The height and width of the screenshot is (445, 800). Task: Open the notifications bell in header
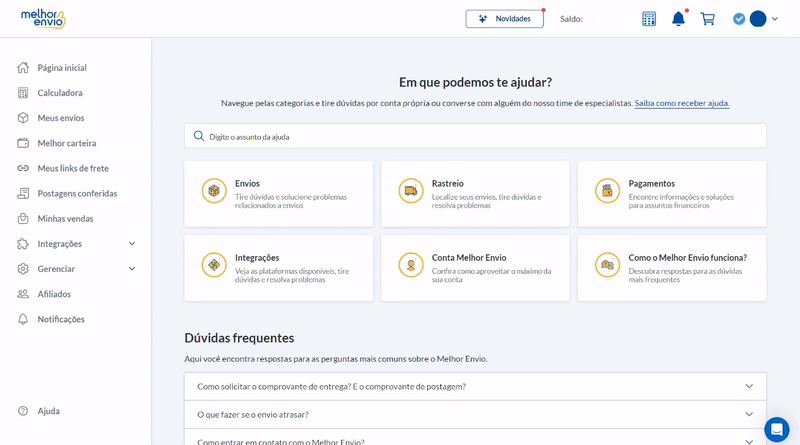click(x=678, y=19)
